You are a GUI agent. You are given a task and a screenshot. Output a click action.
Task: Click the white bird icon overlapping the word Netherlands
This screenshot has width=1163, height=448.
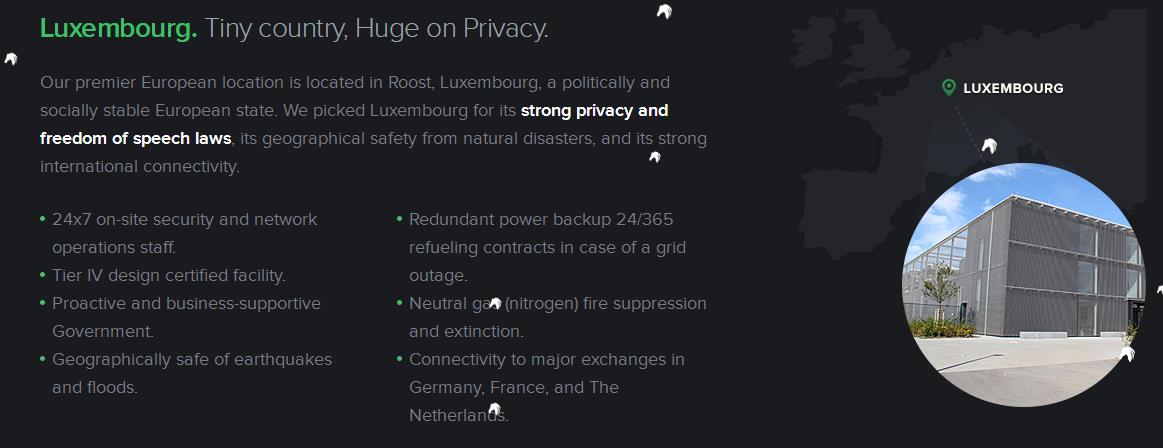pyautogui.click(x=495, y=410)
